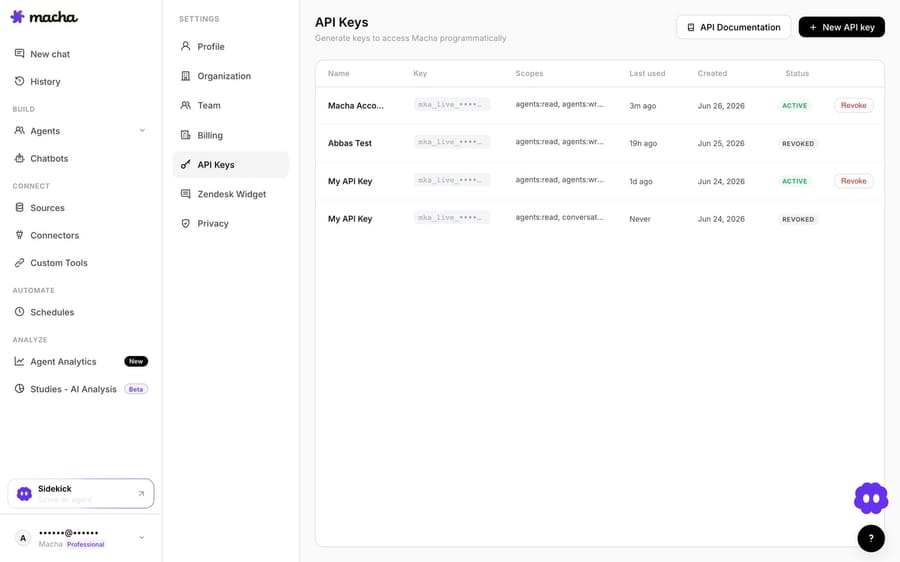Click the Organization building icon
This screenshot has width=900, height=562.
185,76
